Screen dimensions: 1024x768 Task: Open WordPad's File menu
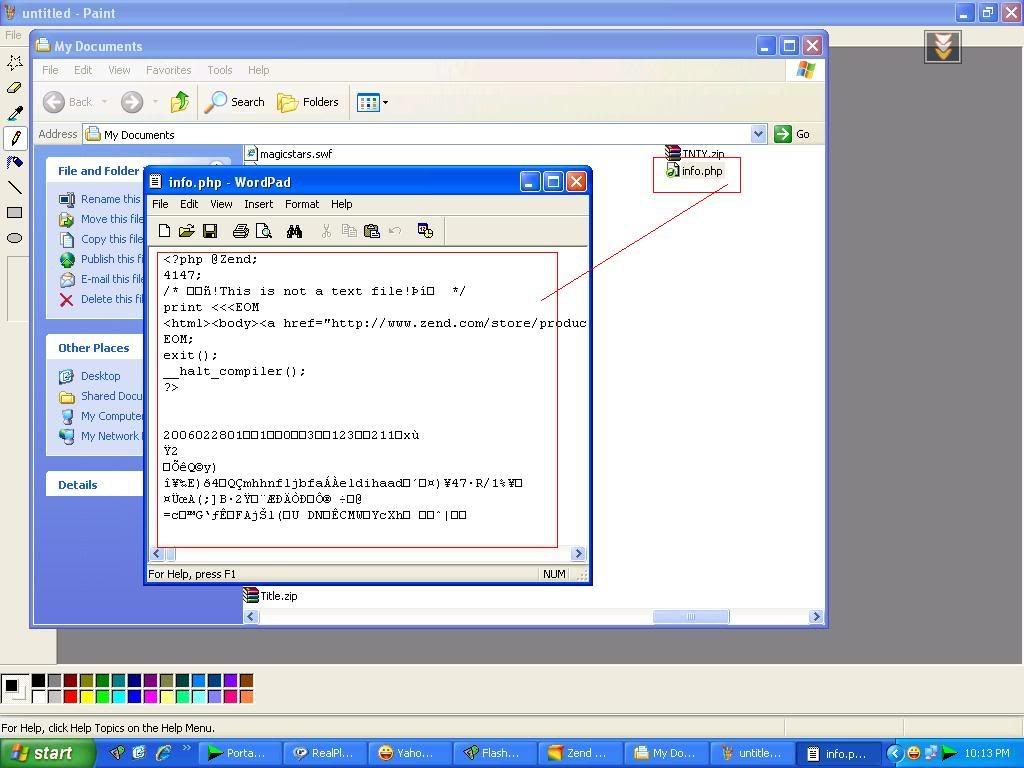(160, 204)
